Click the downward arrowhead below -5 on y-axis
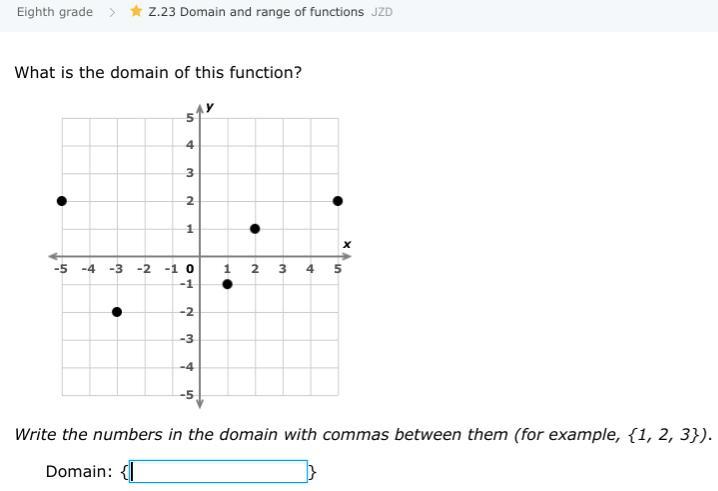The height and width of the screenshot is (491, 718). tap(200, 403)
